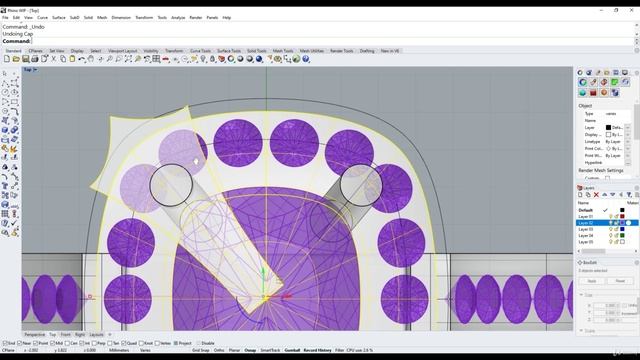Image resolution: width=640 pixels, height=360 pixels.
Task: Open the Help question mark icon
Action: click(306, 59)
